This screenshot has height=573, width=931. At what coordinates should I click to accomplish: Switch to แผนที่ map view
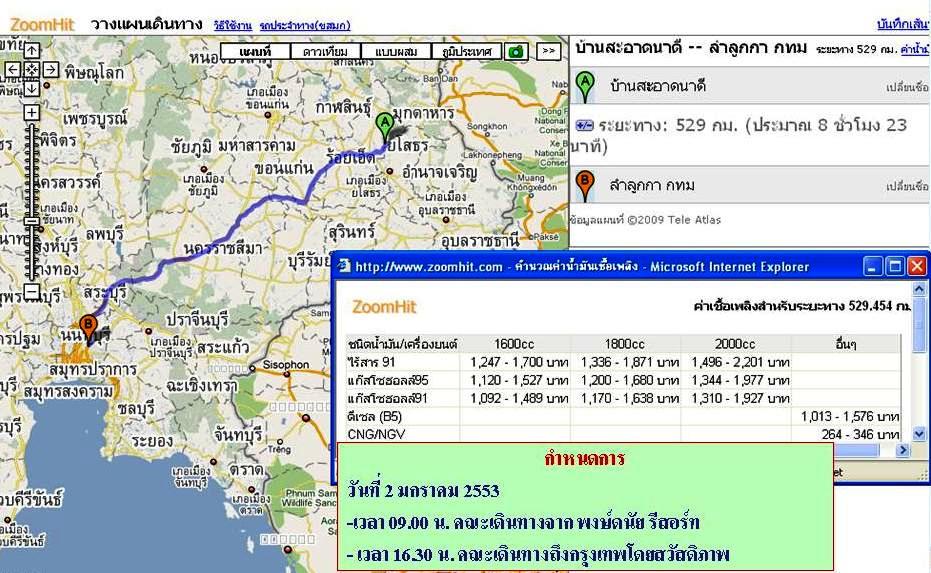(256, 51)
